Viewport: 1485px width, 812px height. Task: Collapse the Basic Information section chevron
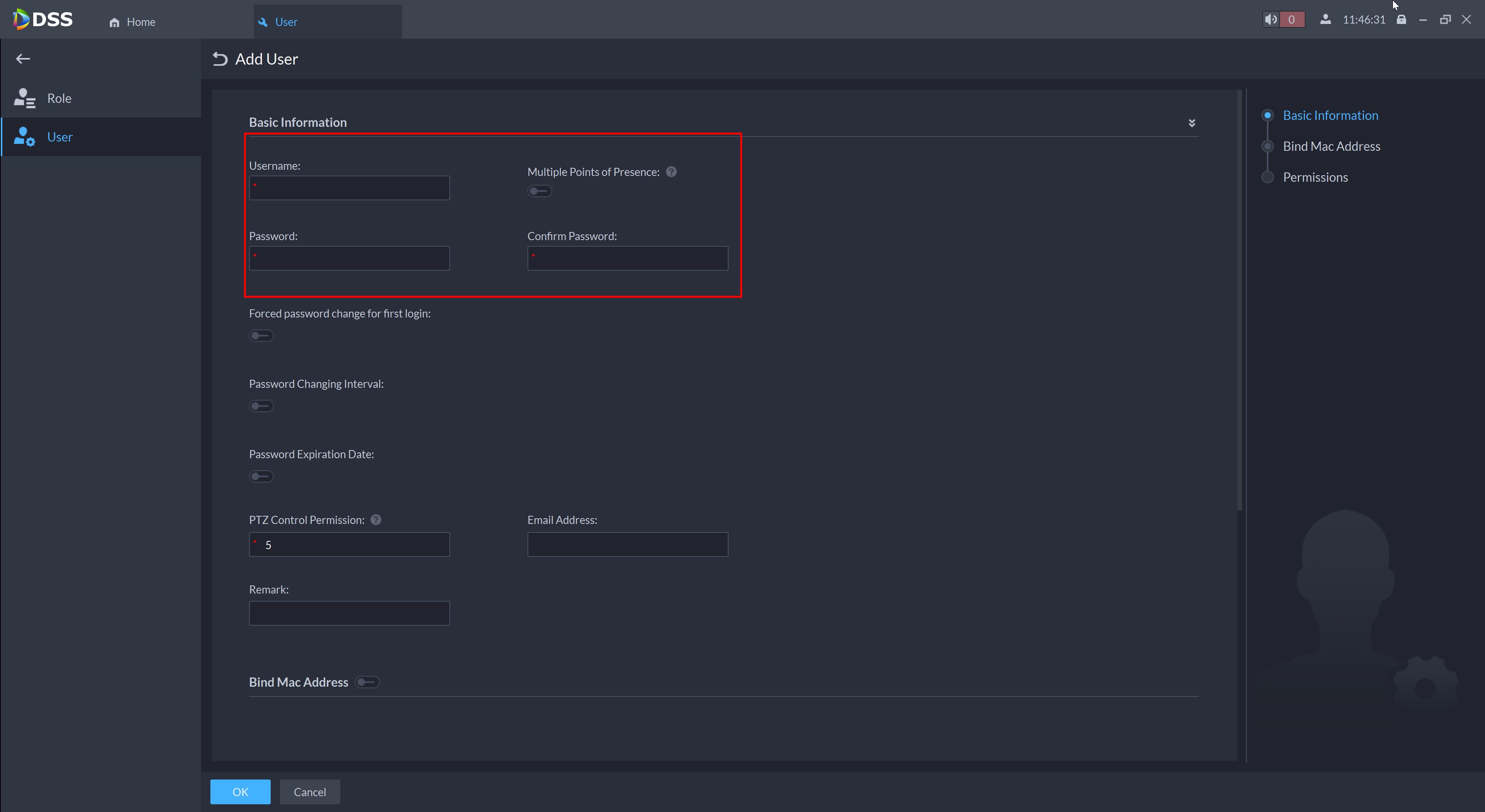coord(1191,123)
